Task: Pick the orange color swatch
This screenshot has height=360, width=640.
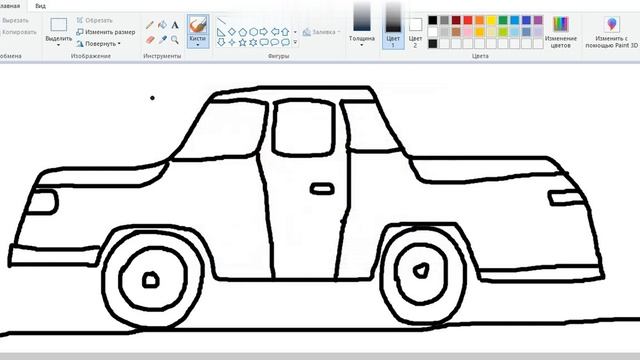Action: (480, 20)
